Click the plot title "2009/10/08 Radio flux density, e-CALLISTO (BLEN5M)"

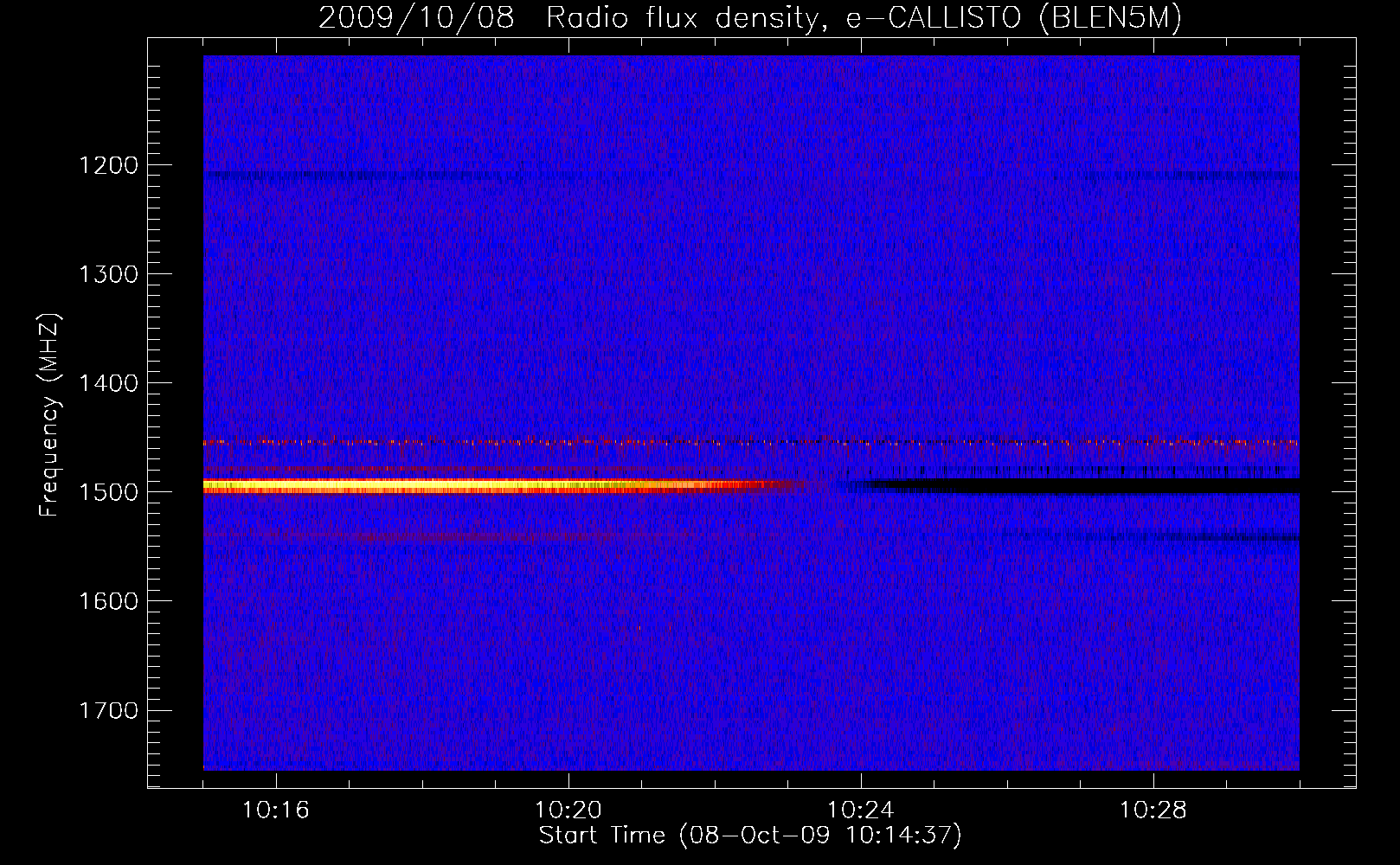[749, 18]
